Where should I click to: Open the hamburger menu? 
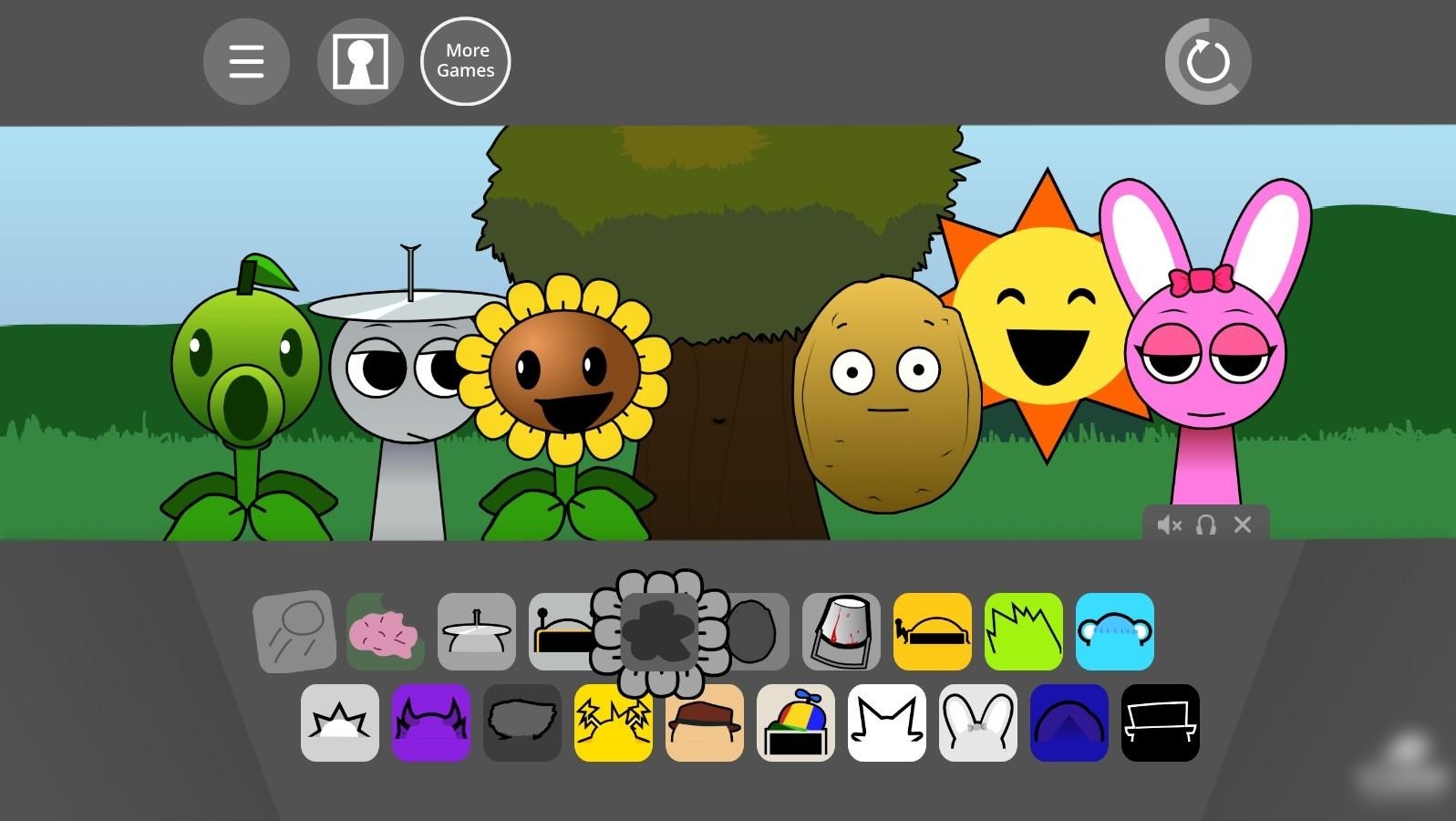(x=246, y=62)
